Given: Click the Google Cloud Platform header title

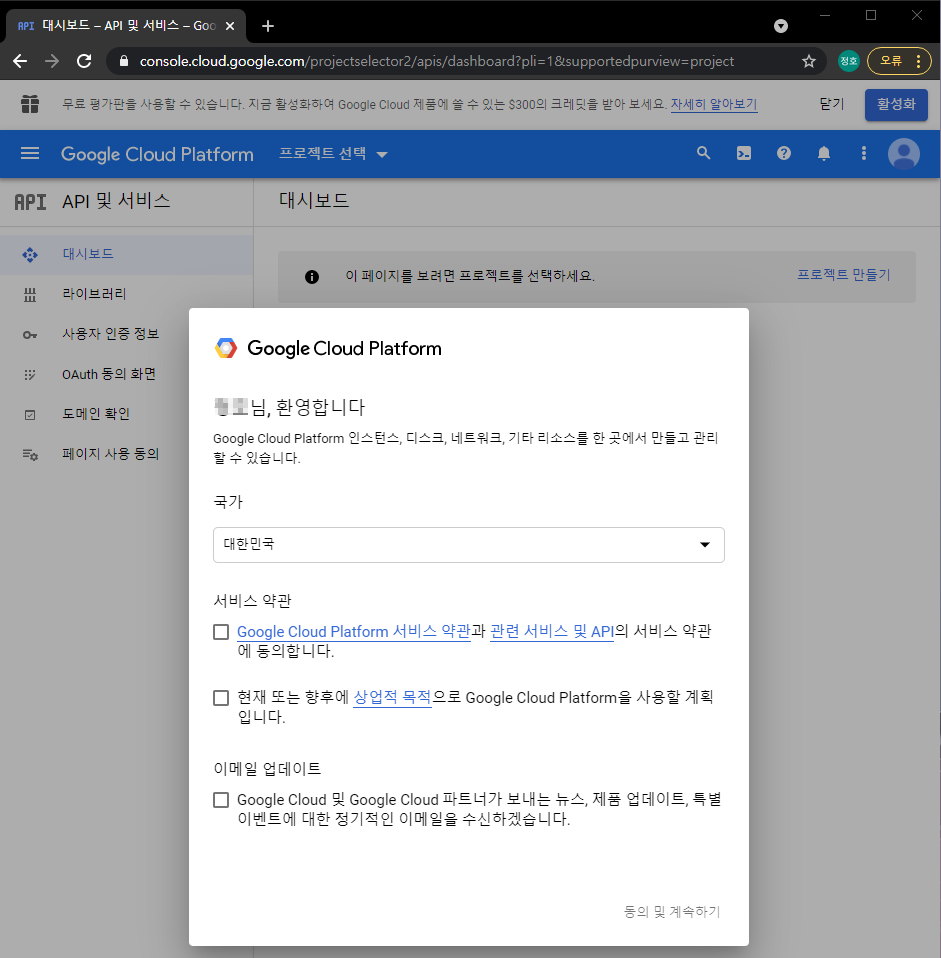Looking at the screenshot, I should coord(157,154).
